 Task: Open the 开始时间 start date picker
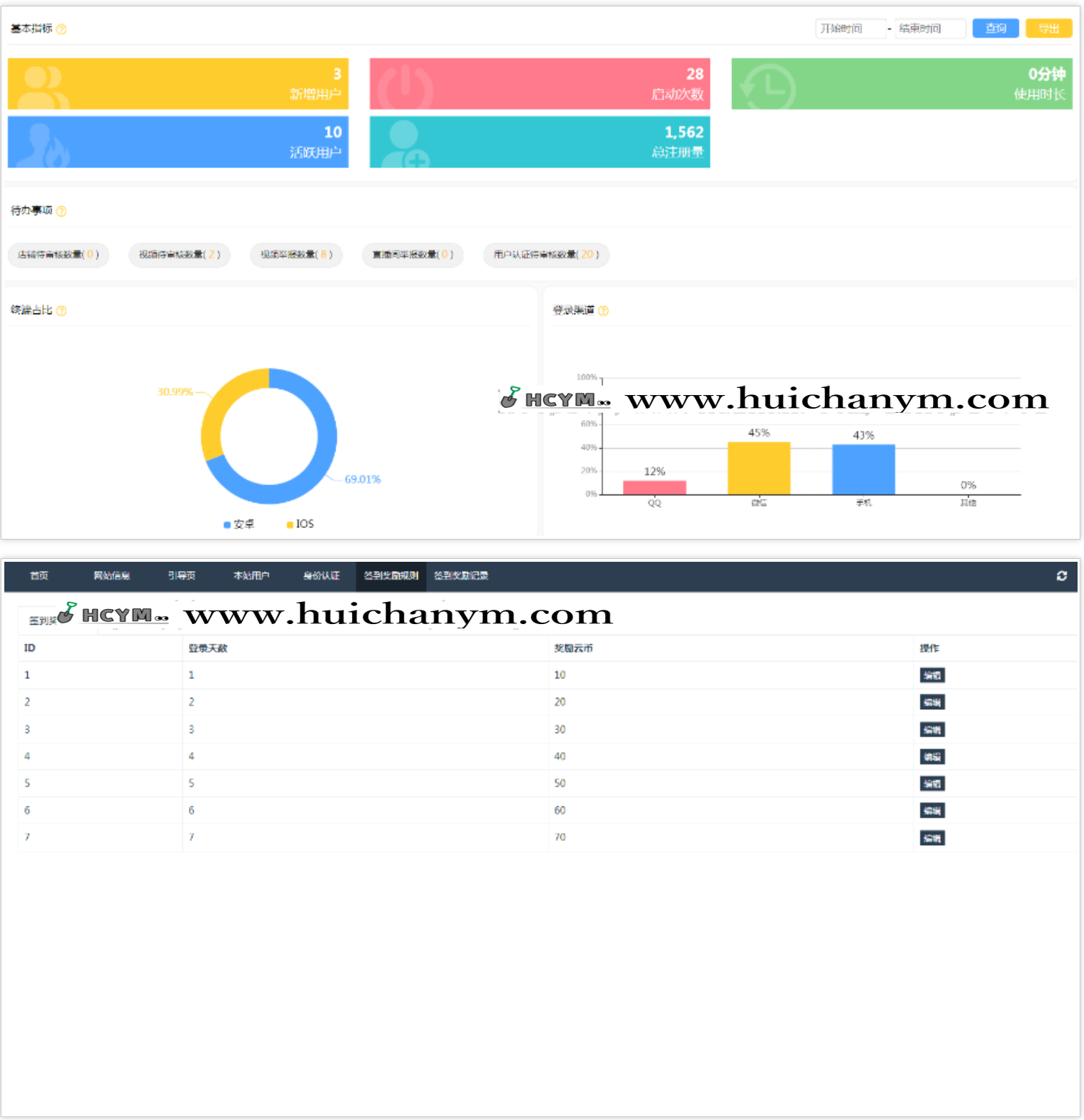(x=850, y=29)
